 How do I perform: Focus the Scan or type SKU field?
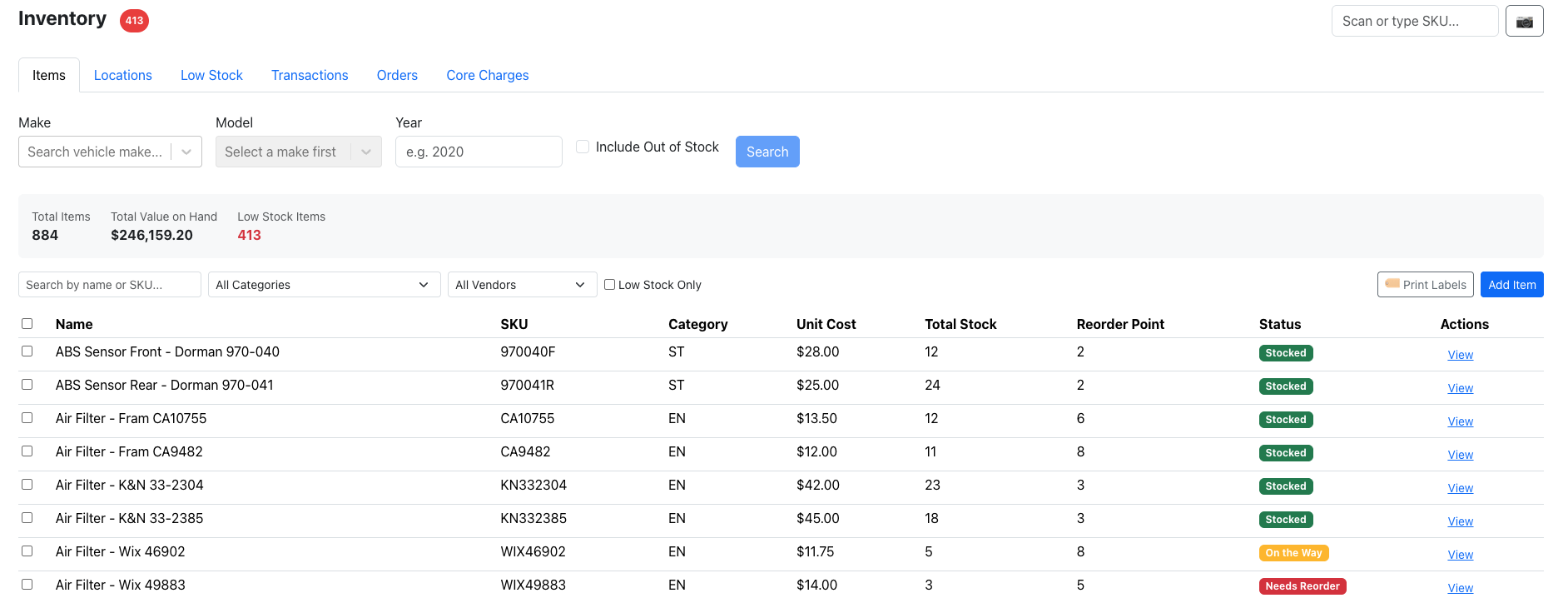coord(1414,21)
